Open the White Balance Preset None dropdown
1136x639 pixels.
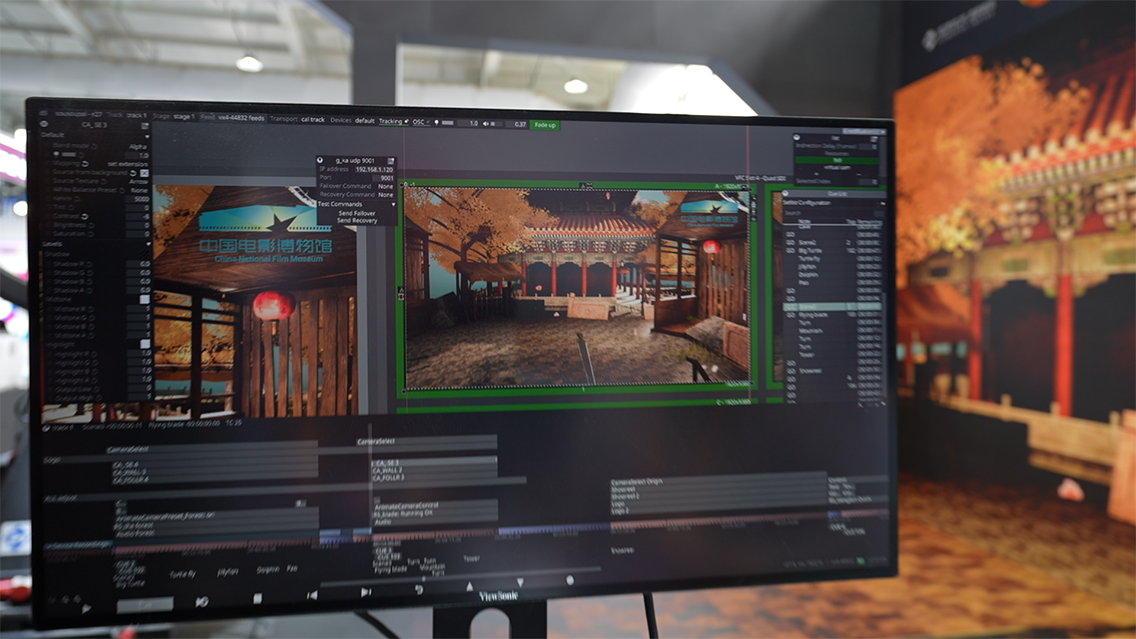(139, 191)
